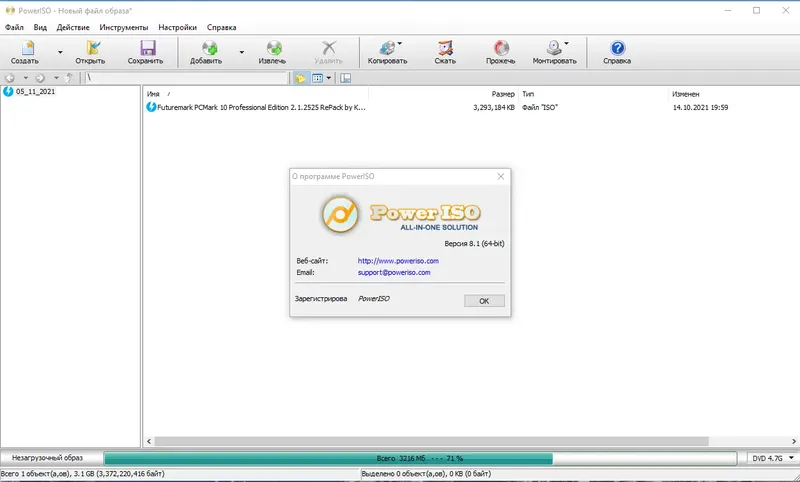The width and height of the screenshot is (800, 482).
Task: Click the horizontal scrollbar thumb
Action: coord(432,441)
